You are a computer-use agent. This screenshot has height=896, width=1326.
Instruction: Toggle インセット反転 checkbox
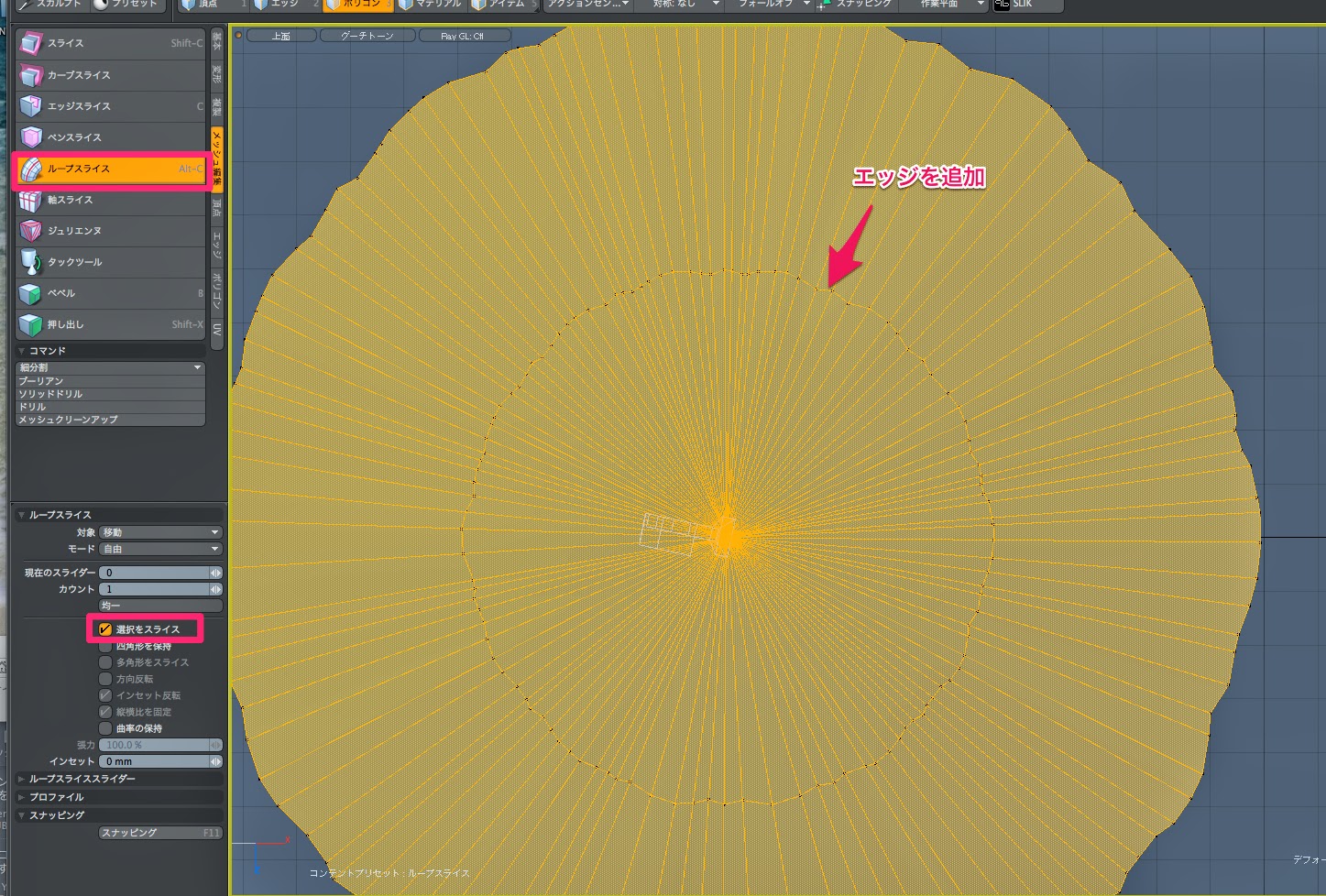pyautogui.click(x=105, y=695)
